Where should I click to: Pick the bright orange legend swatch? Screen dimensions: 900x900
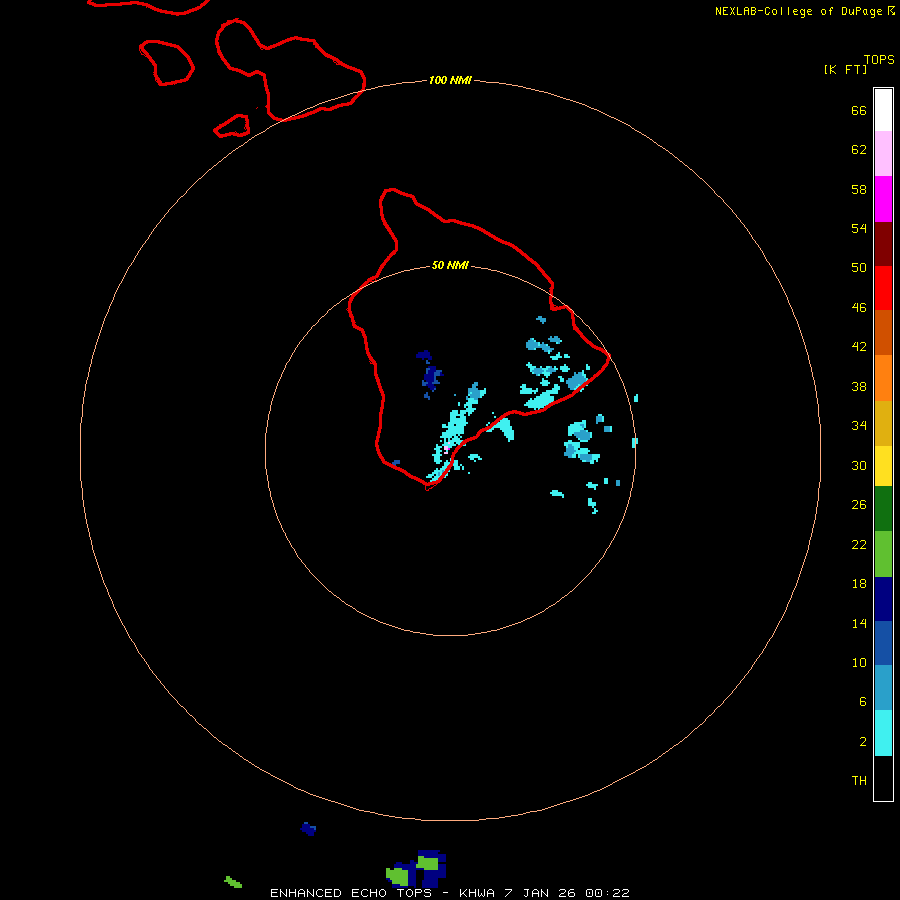pos(883,378)
